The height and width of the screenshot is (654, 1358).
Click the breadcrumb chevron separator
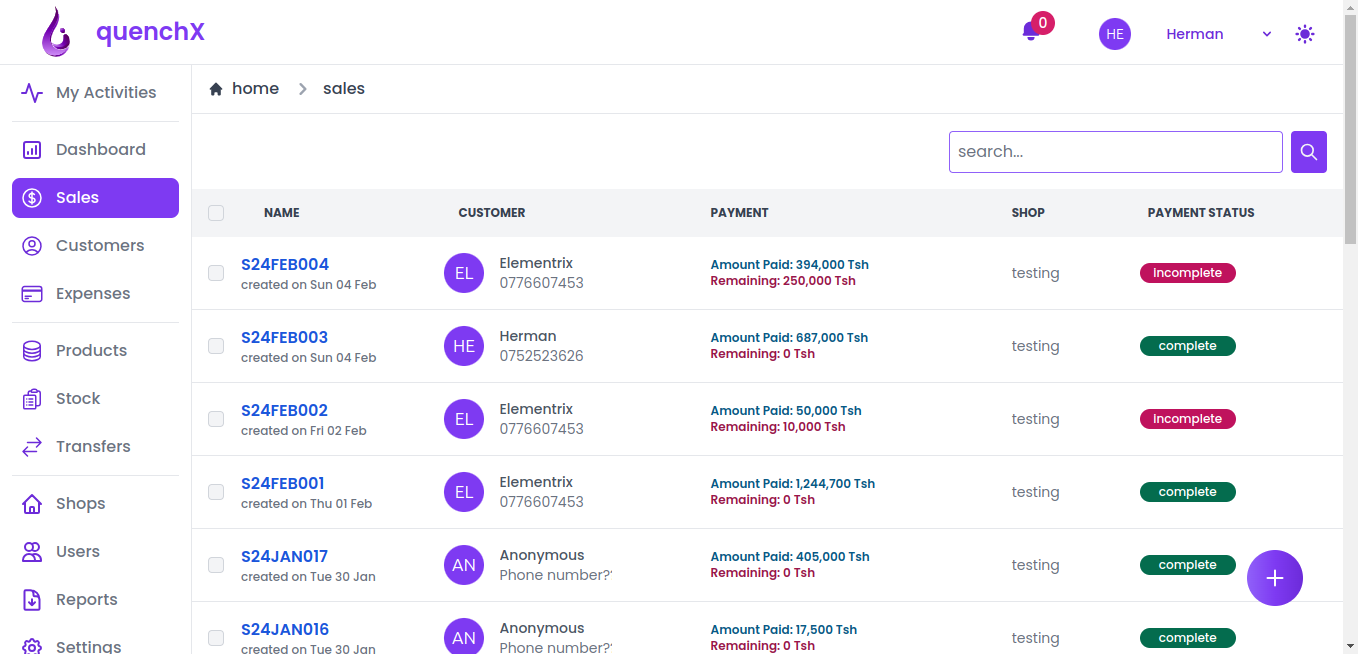[x=302, y=89]
